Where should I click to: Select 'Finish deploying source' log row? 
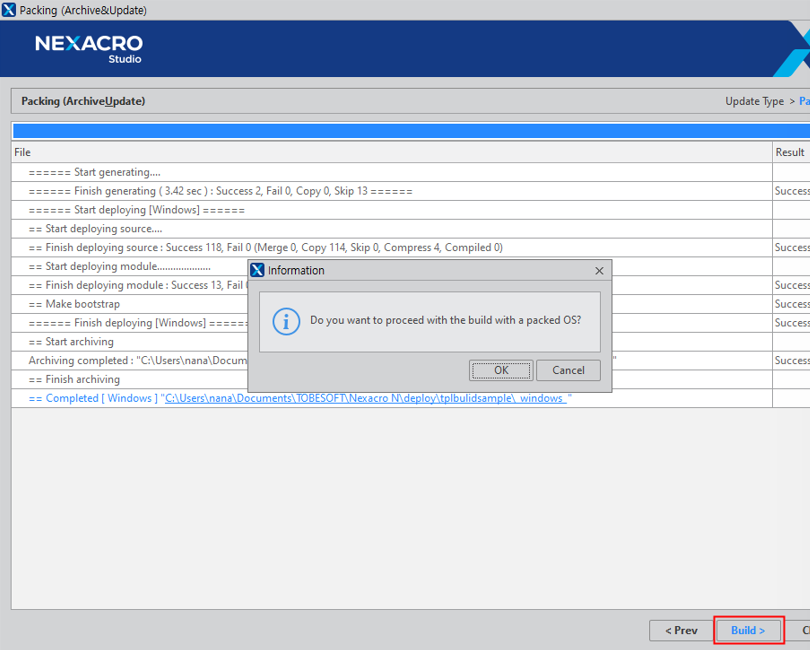(x=265, y=247)
